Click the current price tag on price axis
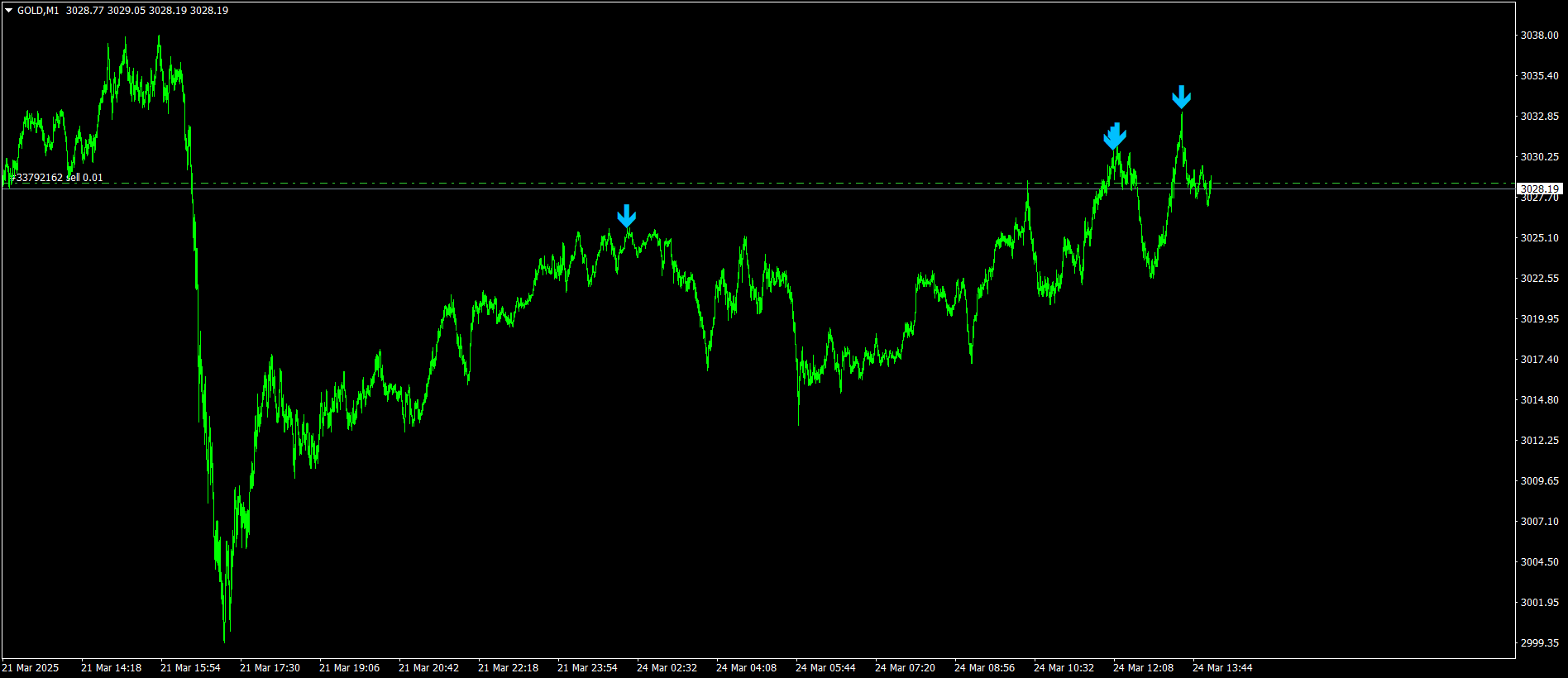Screen dimensions: 1568x678 (1540, 189)
